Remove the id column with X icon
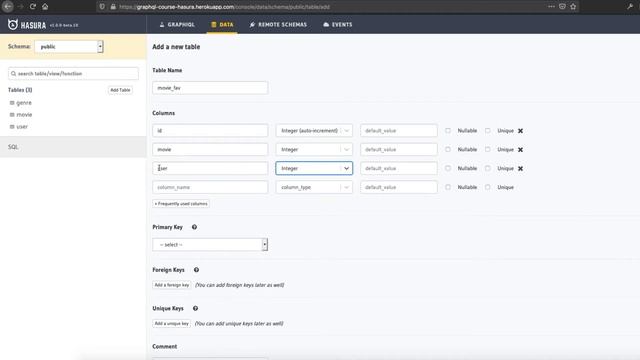 [x=520, y=131]
